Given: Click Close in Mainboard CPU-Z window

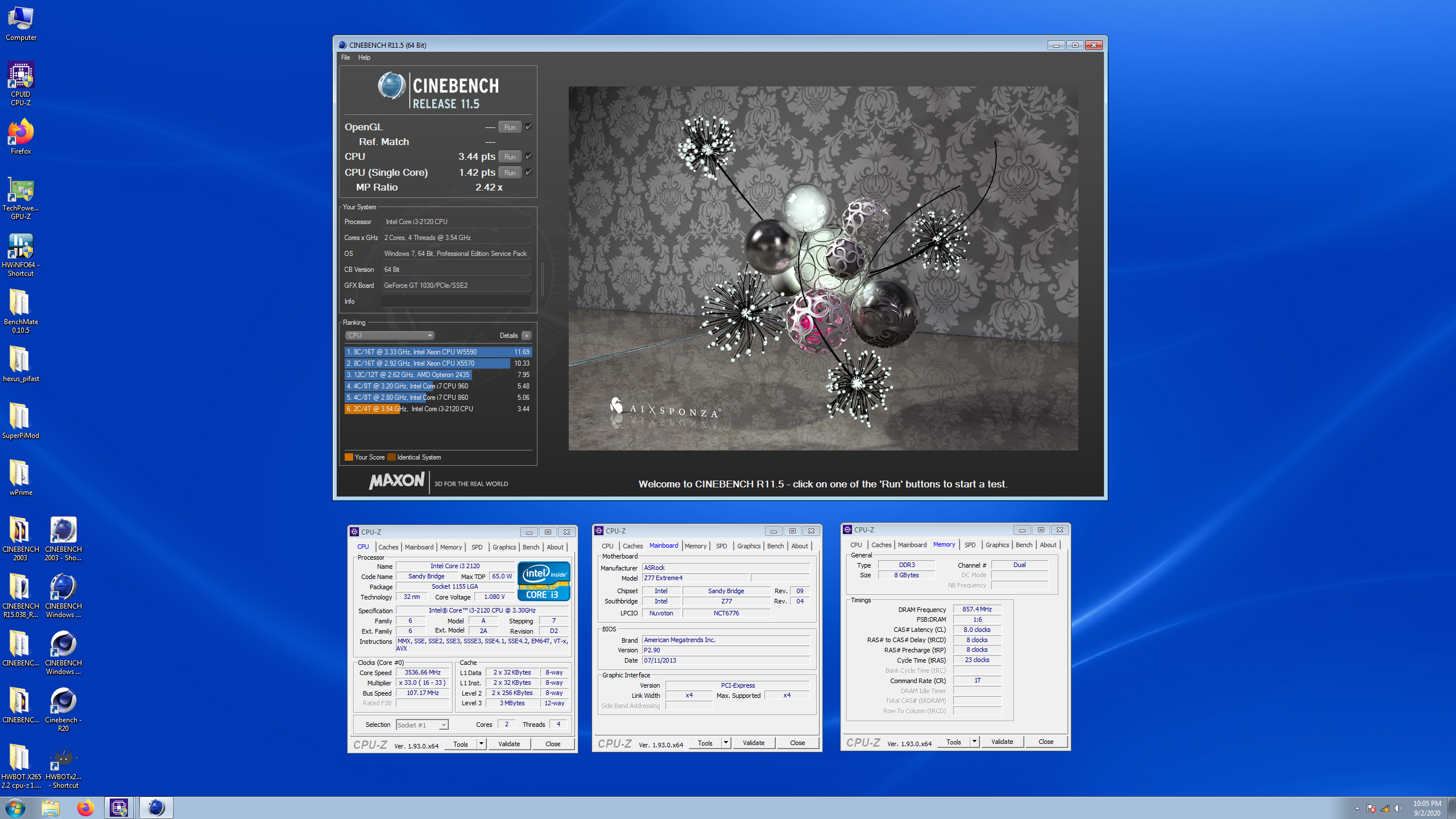Looking at the screenshot, I should pos(797,742).
